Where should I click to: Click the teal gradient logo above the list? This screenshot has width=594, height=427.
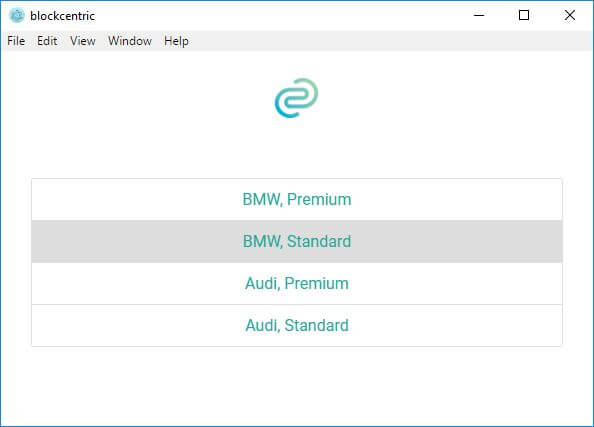[x=296, y=98]
